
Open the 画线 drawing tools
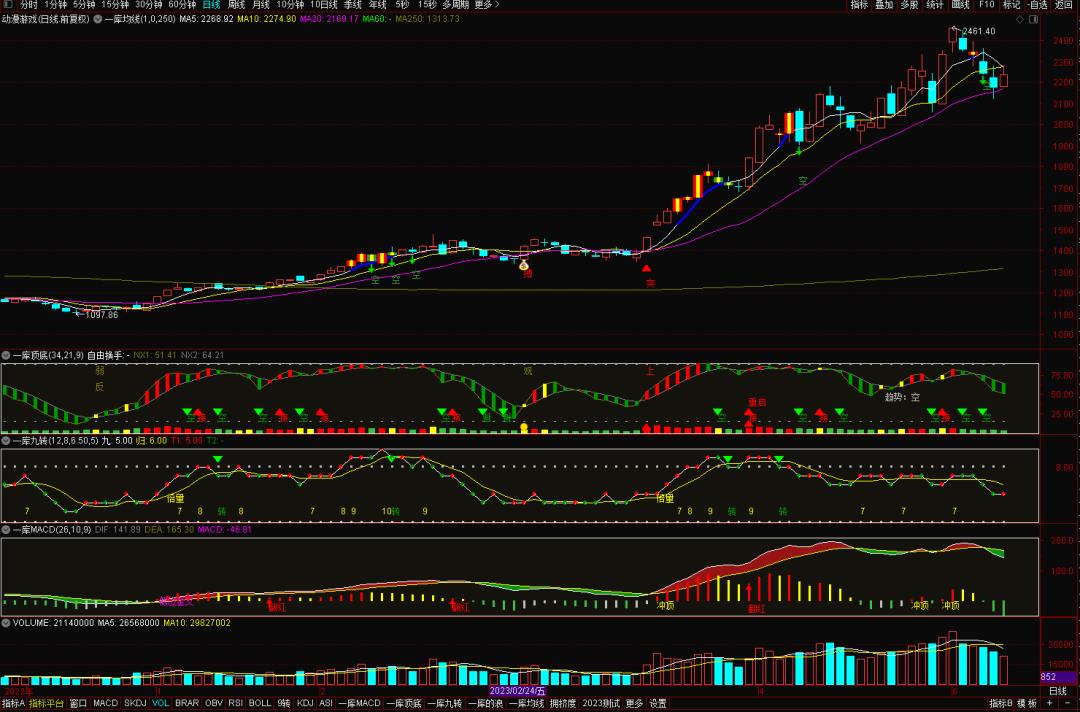pyautogui.click(x=961, y=4)
